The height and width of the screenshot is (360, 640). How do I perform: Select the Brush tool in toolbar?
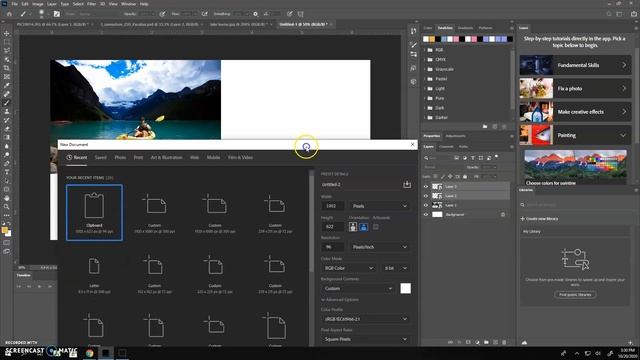7,103
